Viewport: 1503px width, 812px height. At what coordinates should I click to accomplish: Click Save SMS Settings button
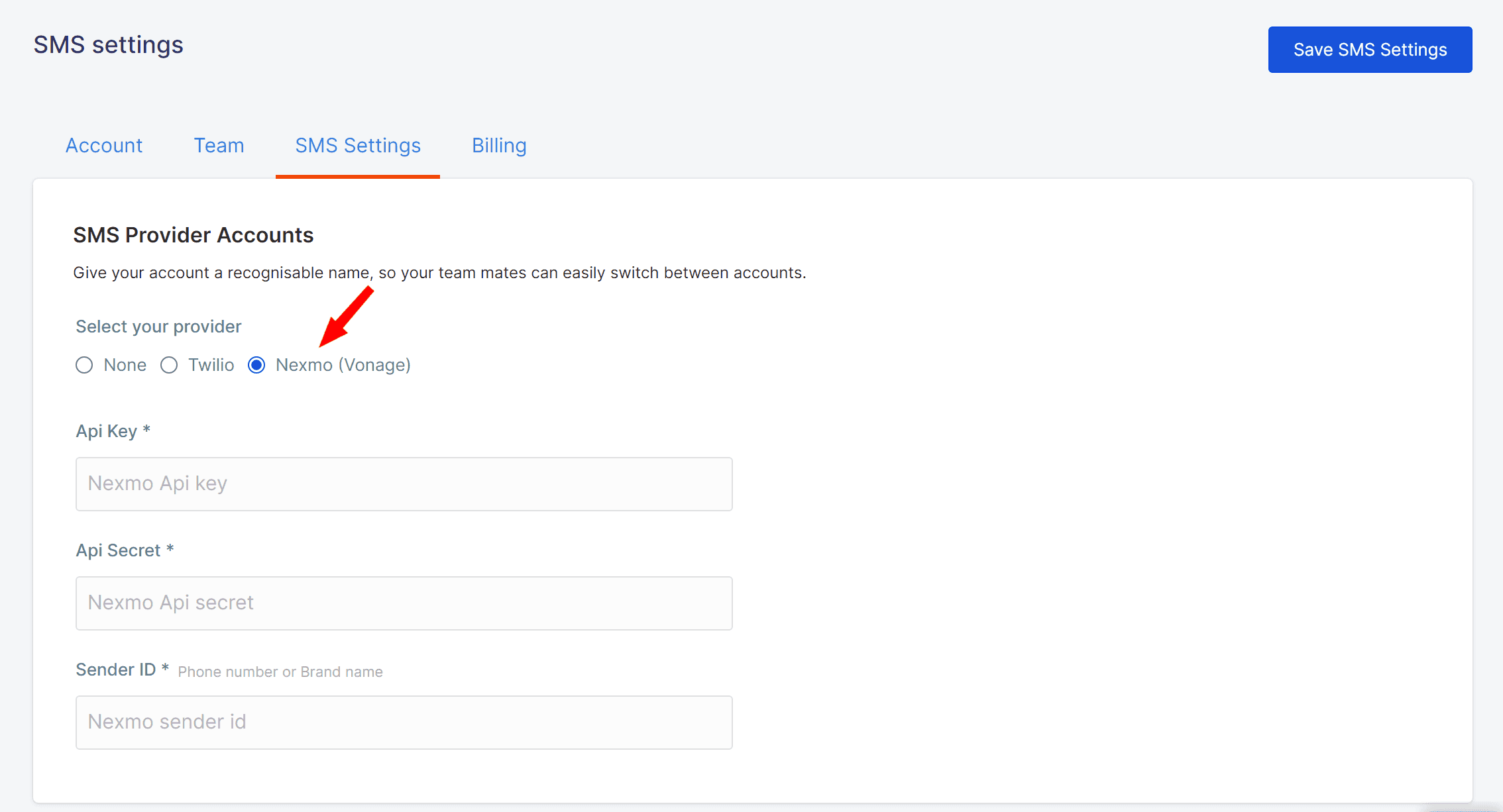1370,50
